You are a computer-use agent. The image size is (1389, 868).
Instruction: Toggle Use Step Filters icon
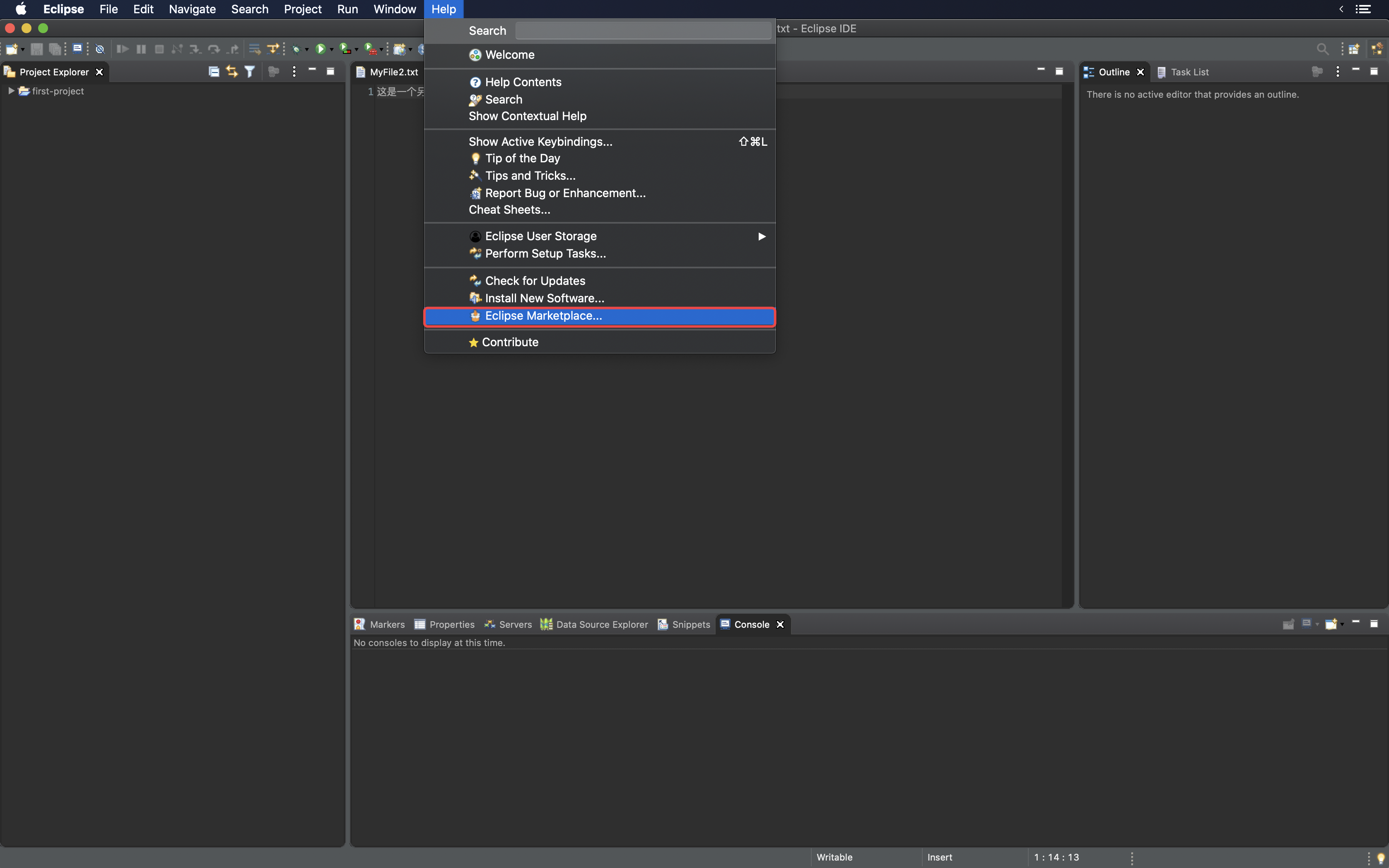(x=274, y=49)
